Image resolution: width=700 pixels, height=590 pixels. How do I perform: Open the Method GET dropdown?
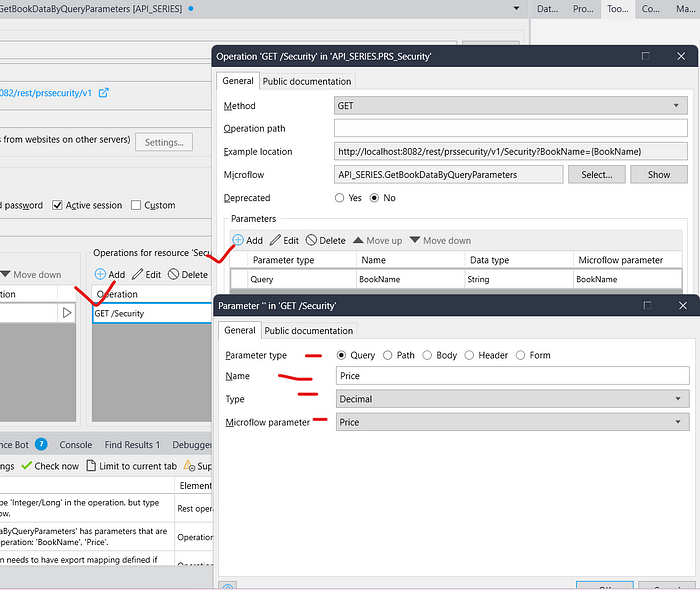511,105
